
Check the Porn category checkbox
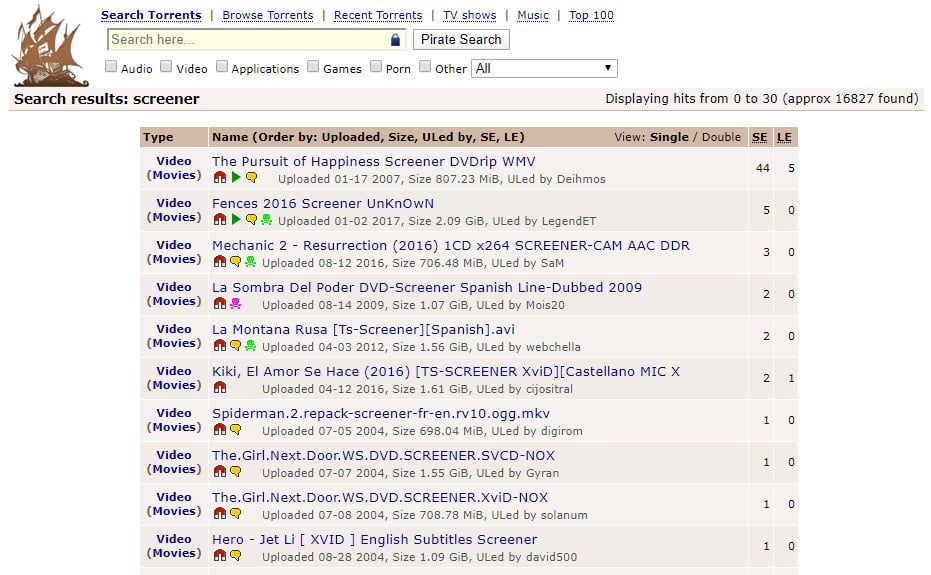click(x=376, y=67)
